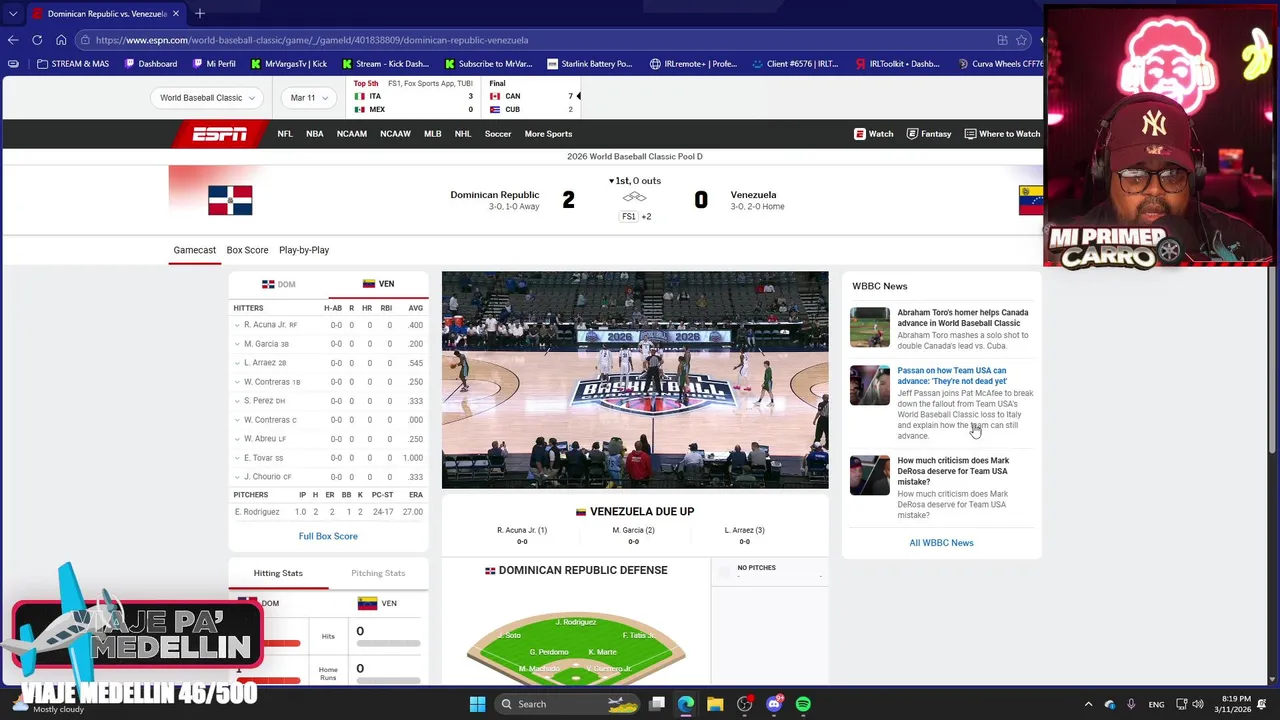Go to browser home page

coord(61,40)
